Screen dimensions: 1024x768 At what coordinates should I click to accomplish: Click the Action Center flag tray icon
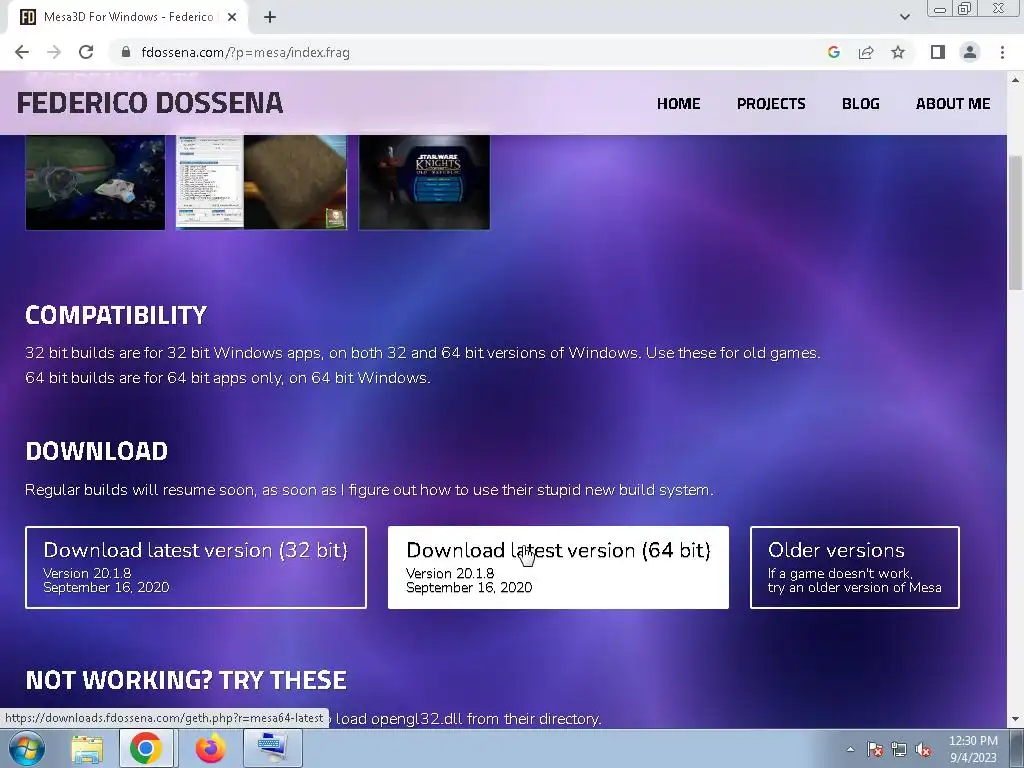pyautogui.click(x=875, y=749)
